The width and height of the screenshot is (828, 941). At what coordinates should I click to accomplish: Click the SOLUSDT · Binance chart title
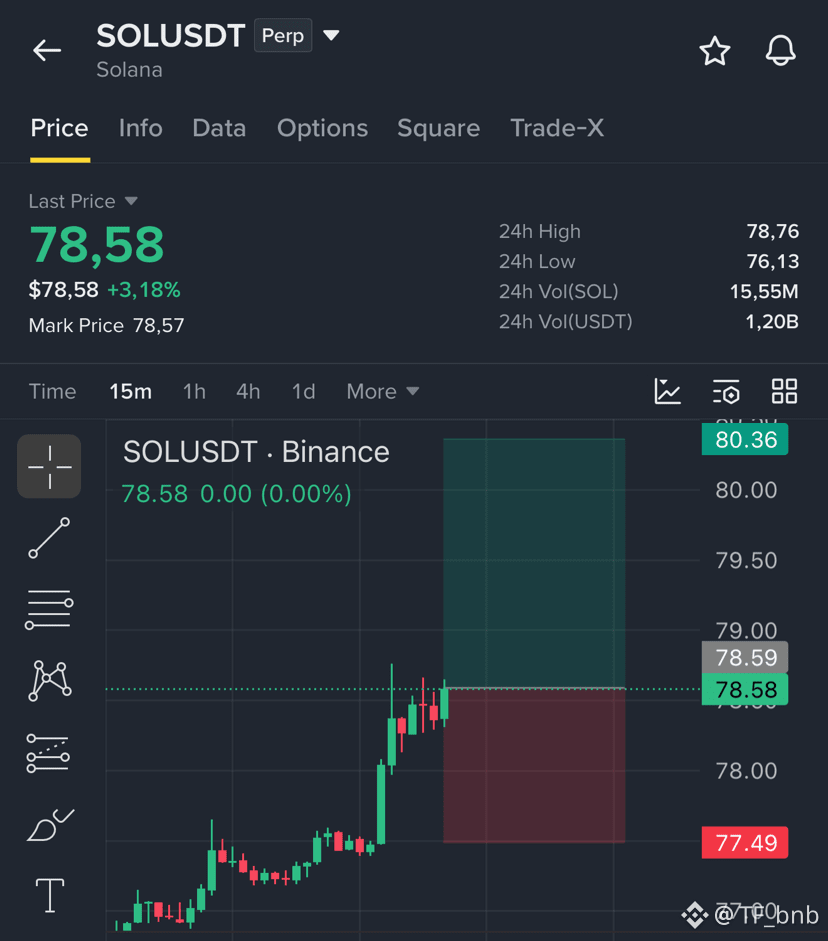[256, 451]
